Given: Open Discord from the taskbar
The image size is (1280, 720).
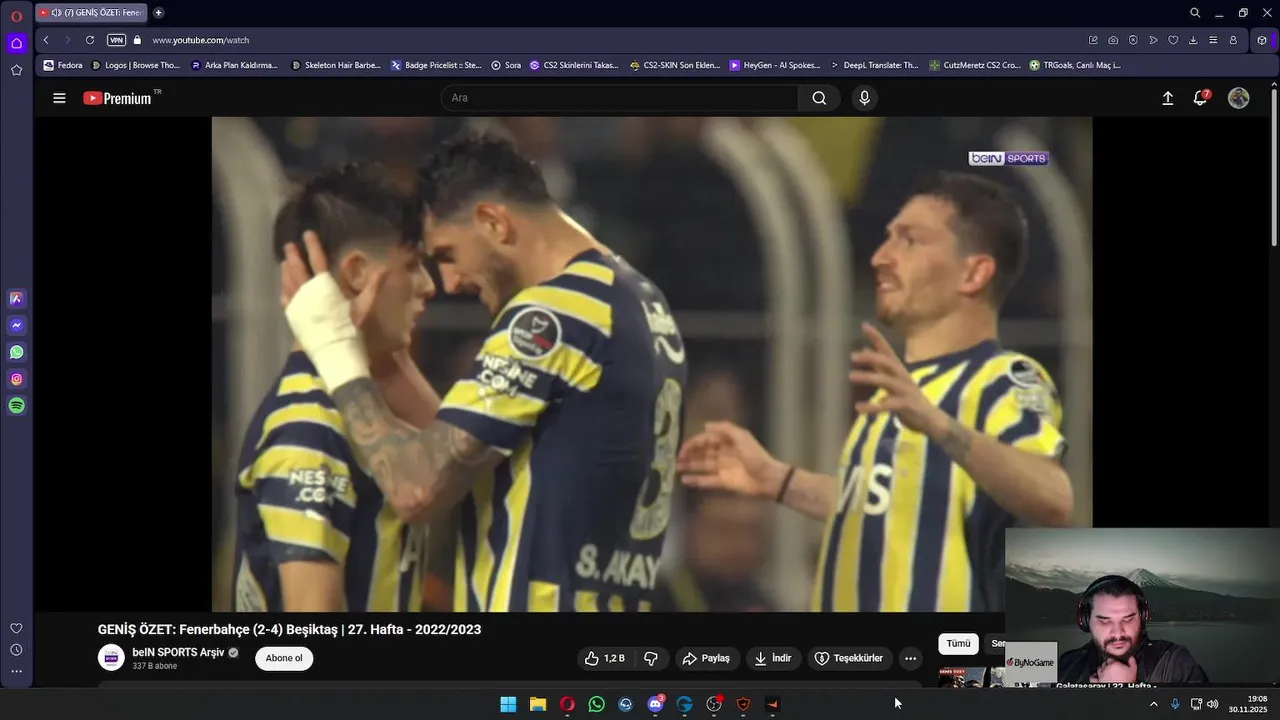Looking at the screenshot, I should (x=656, y=704).
